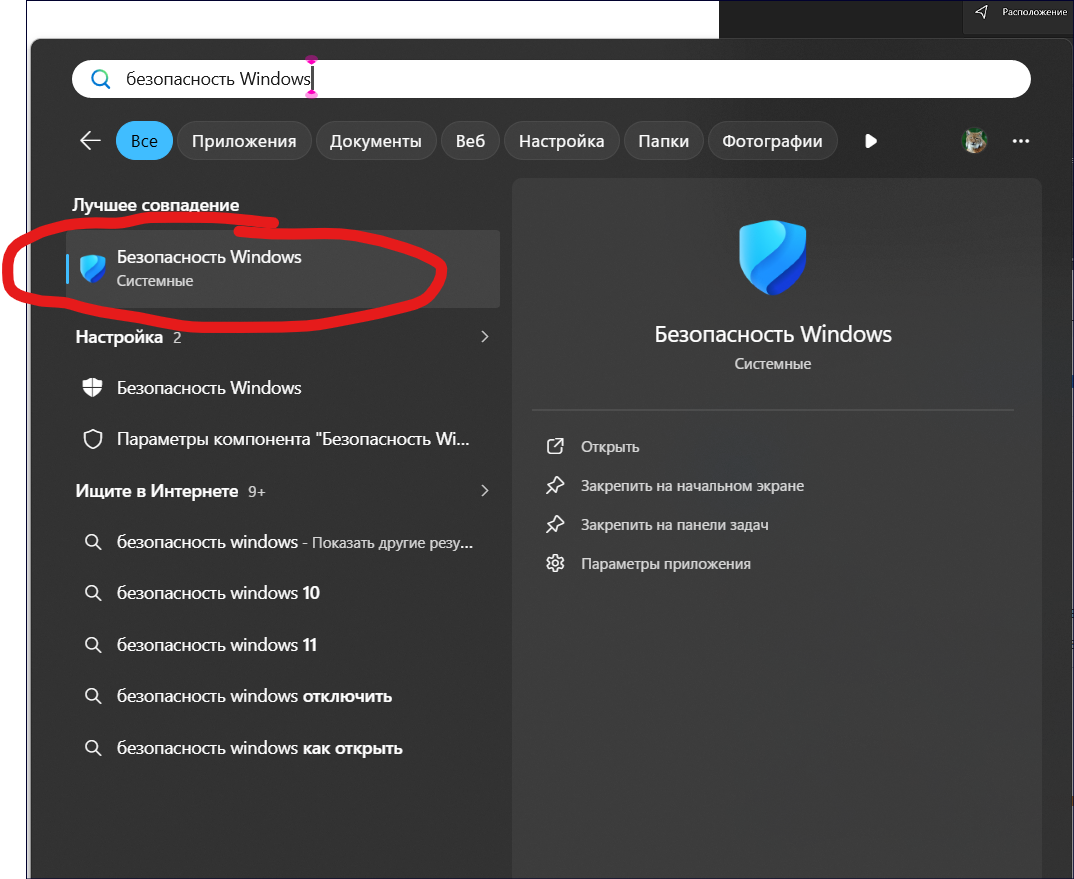1074x879 pixels.
Task: Select suggestion 'безопасность windows отключить'
Action: pos(282,696)
